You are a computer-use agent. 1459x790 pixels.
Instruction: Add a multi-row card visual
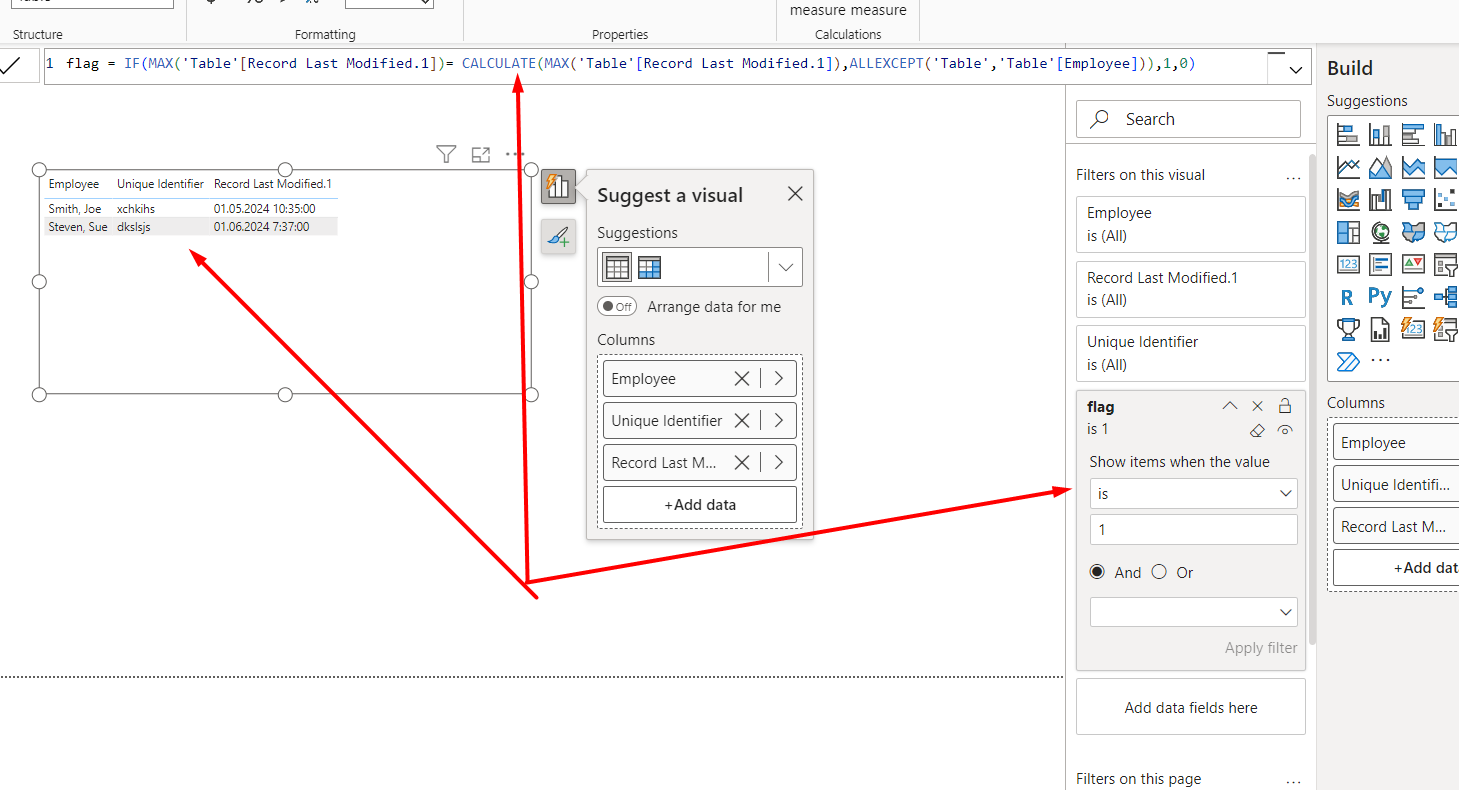click(1380, 265)
